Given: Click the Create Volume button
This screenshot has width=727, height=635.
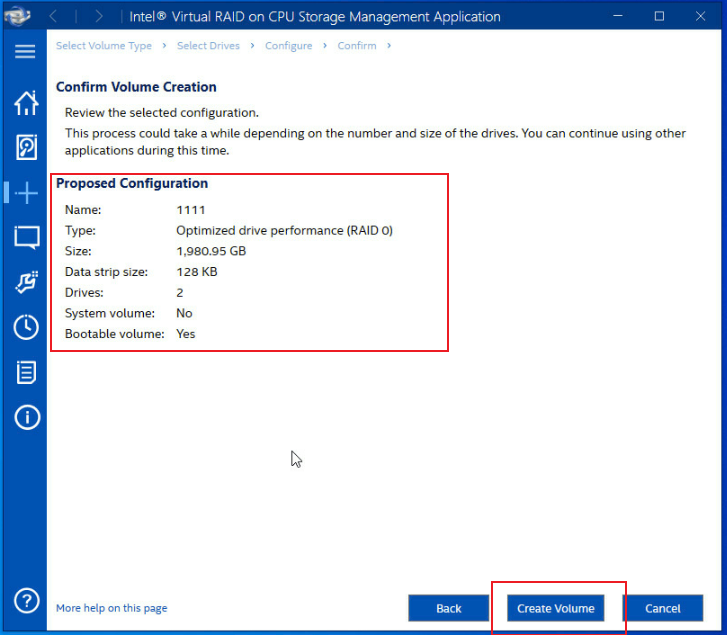Looking at the screenshot, I should click(x=555, y=608).
